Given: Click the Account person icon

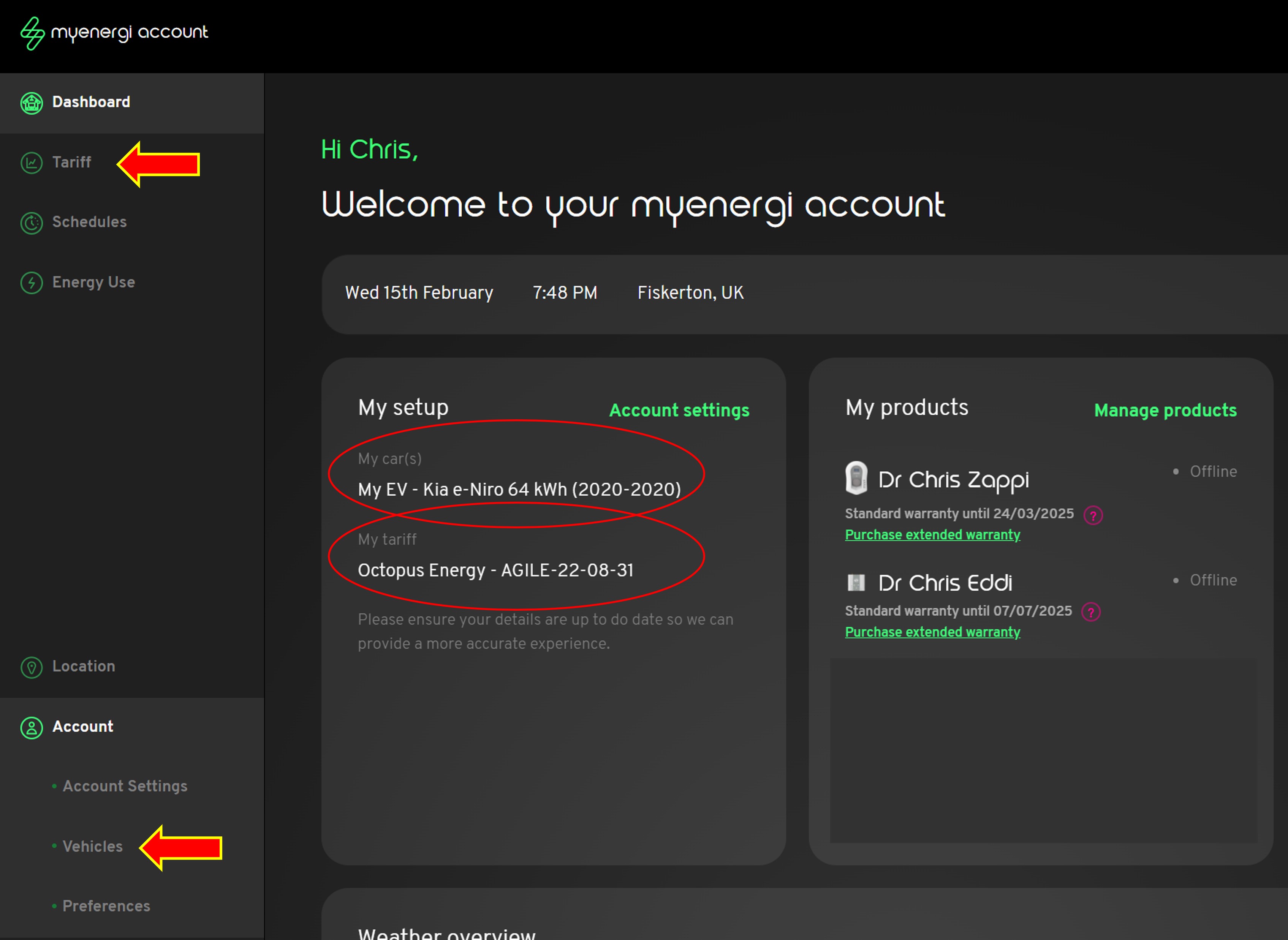Looking at the screenshot, I should click(32, 728).
